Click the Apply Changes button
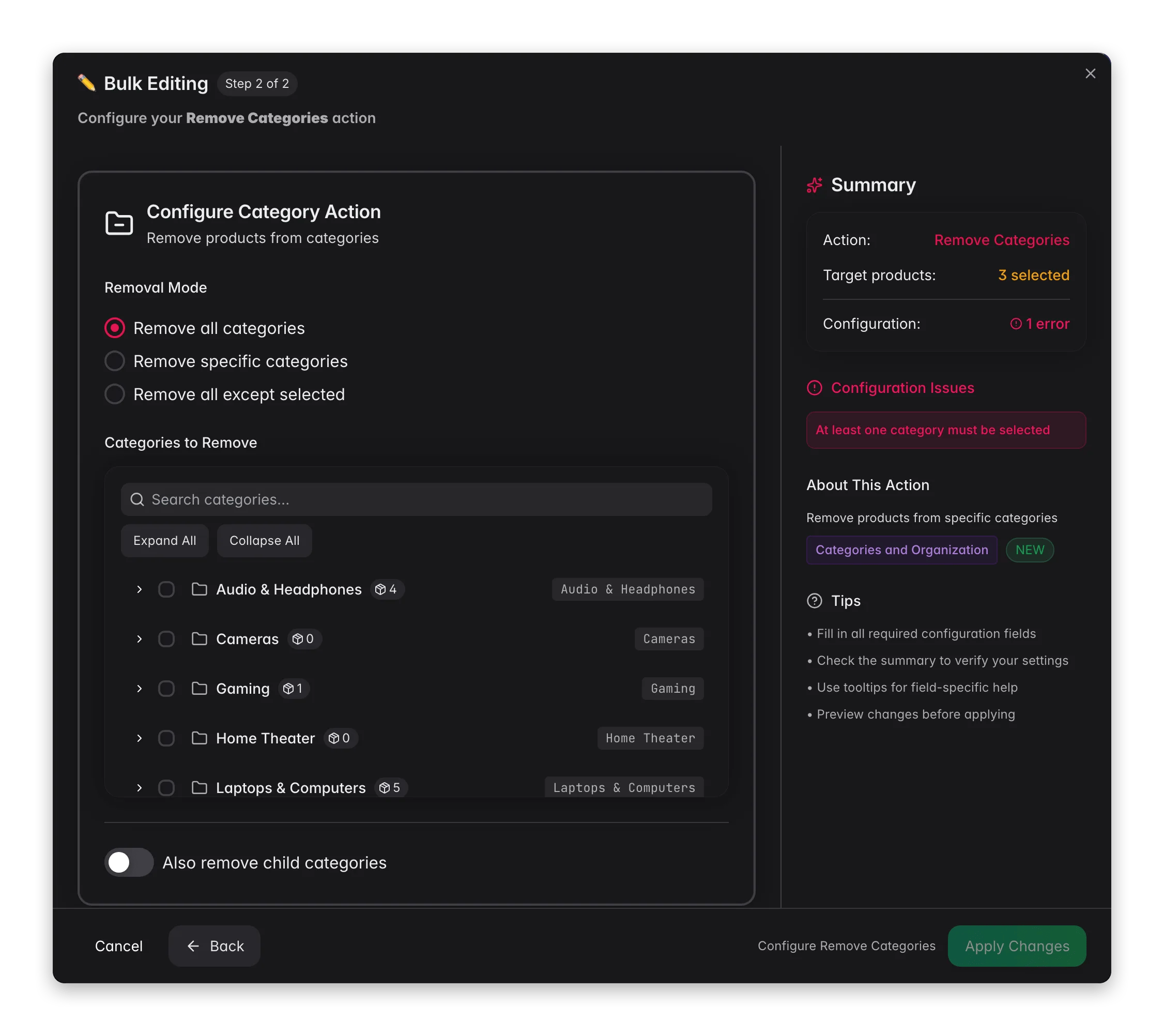This screenshot has height=1036, width=1164. (1017, 946)
